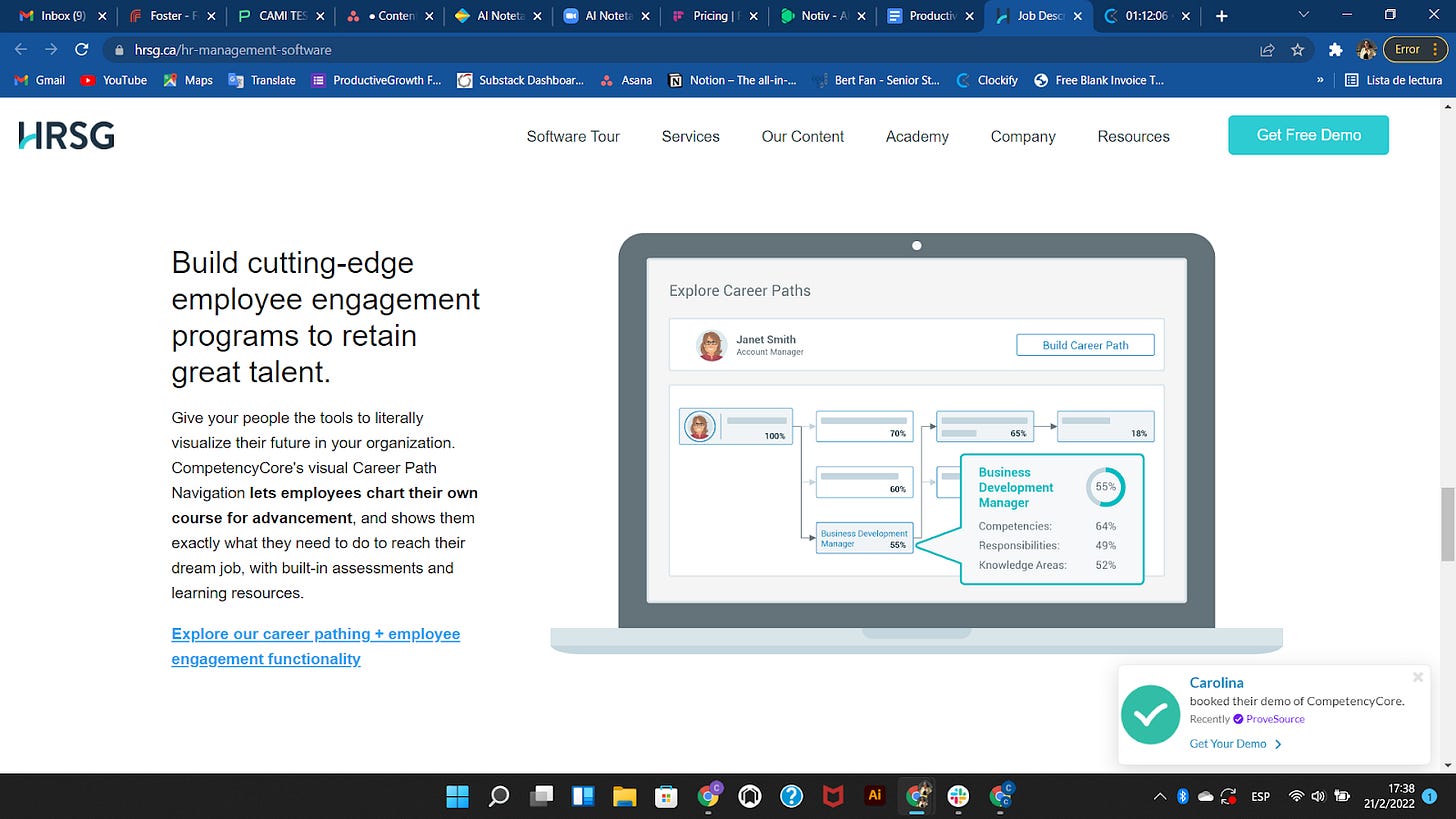This screenshot has width=1456, height=819.
Task: Expand hidden bookmarks with double chevron
Action: [x=1321, y=80]
